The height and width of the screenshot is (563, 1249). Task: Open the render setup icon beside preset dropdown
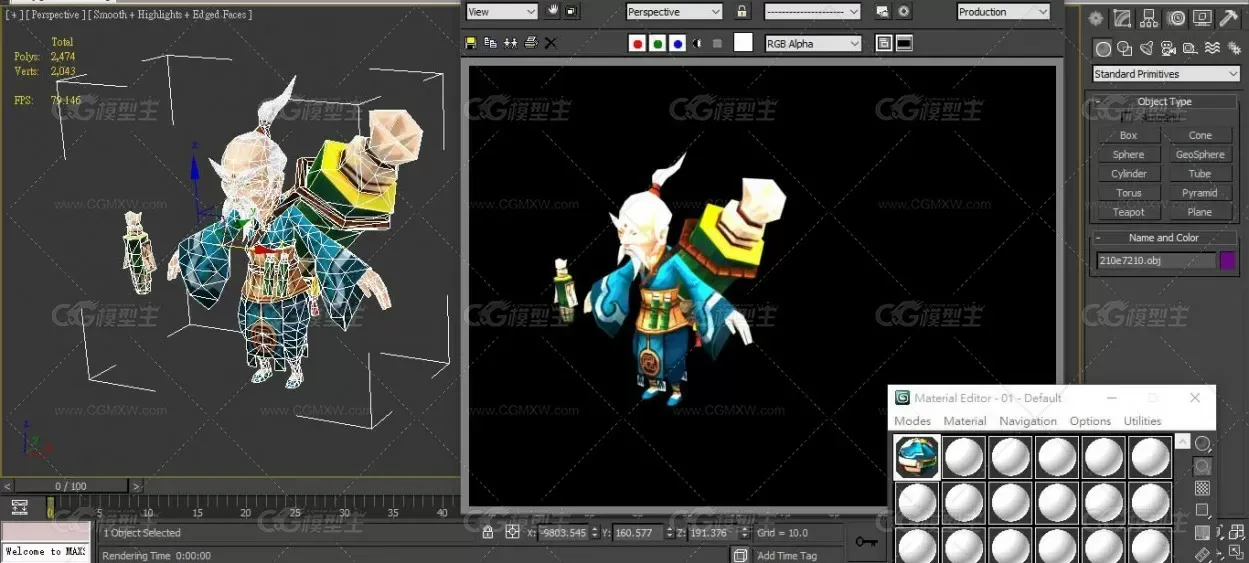click(x=883, y=12)
